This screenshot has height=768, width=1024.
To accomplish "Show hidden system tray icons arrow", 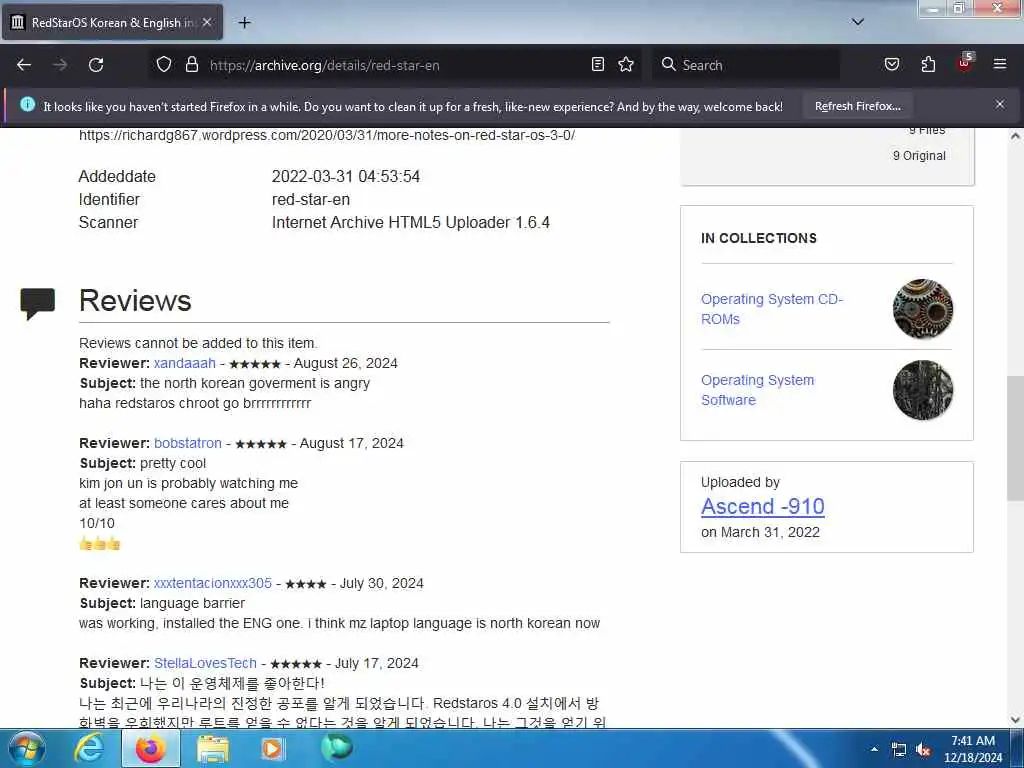I will (874, 749).
